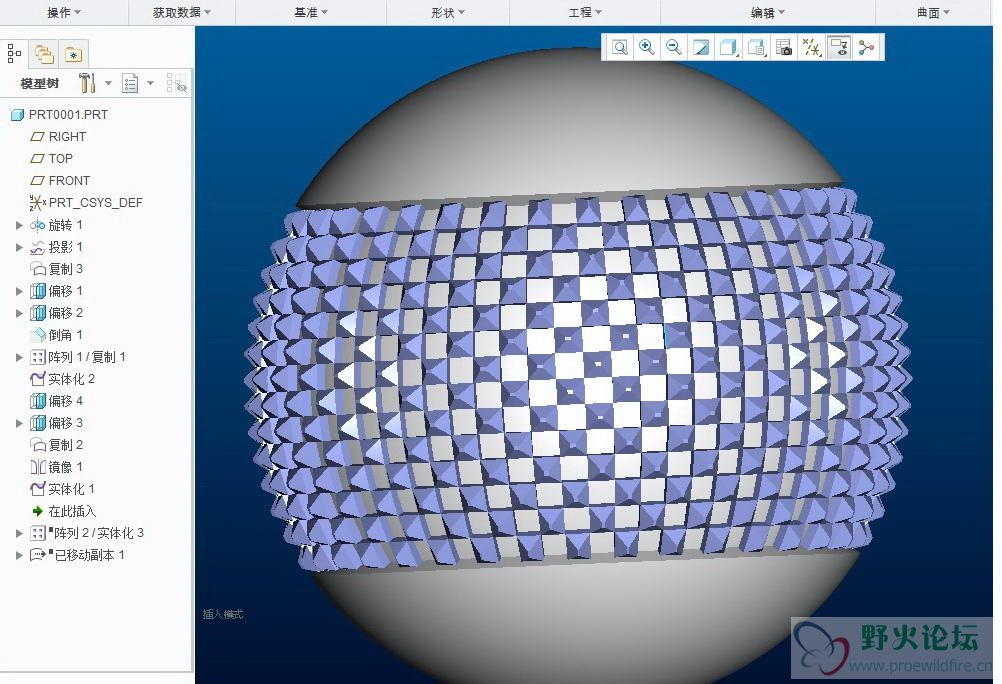
Task: Click the 旋转 1 revolve feature icon
Action: click(38, 225)
